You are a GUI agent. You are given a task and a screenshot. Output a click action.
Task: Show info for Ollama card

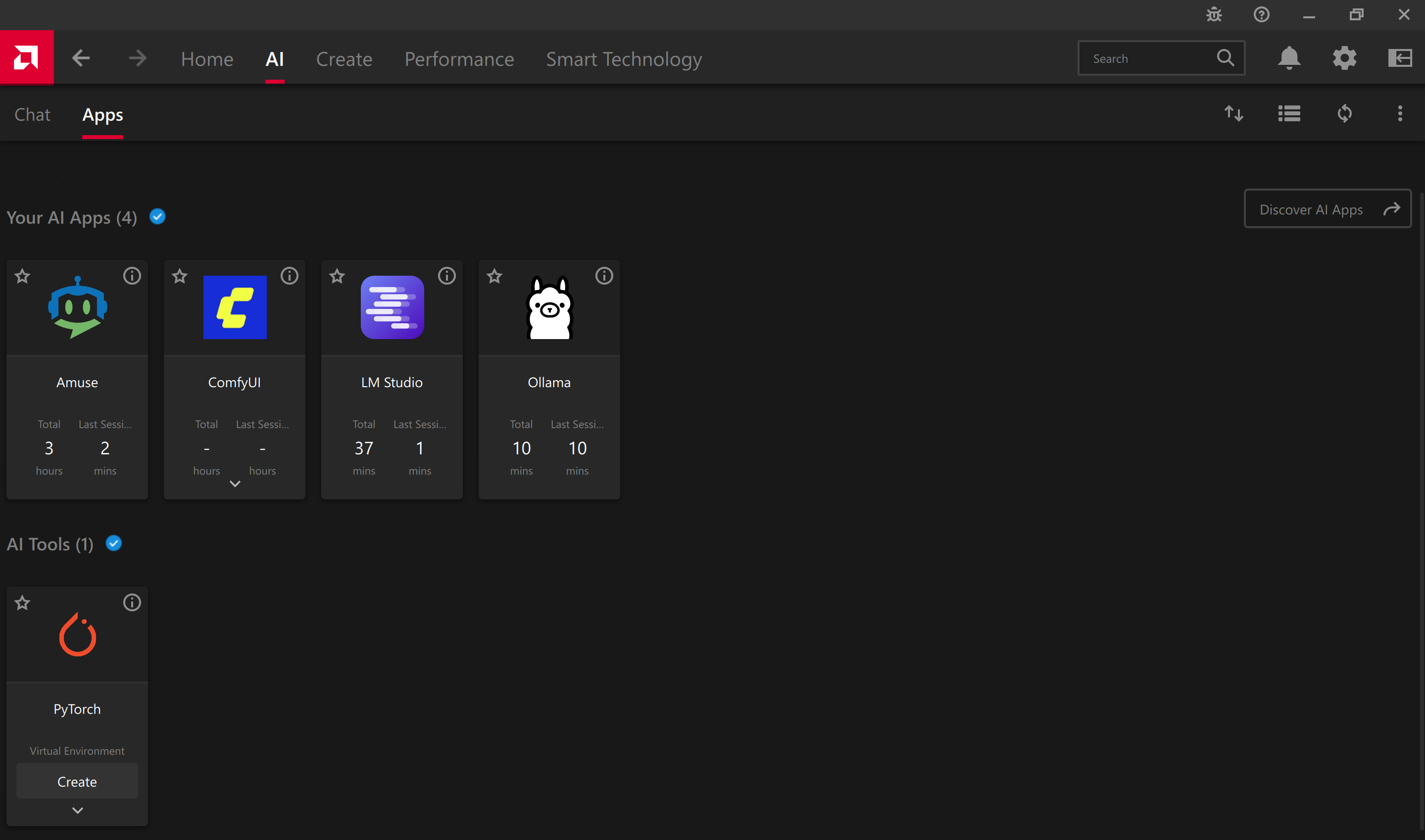[x=604, y=276]
